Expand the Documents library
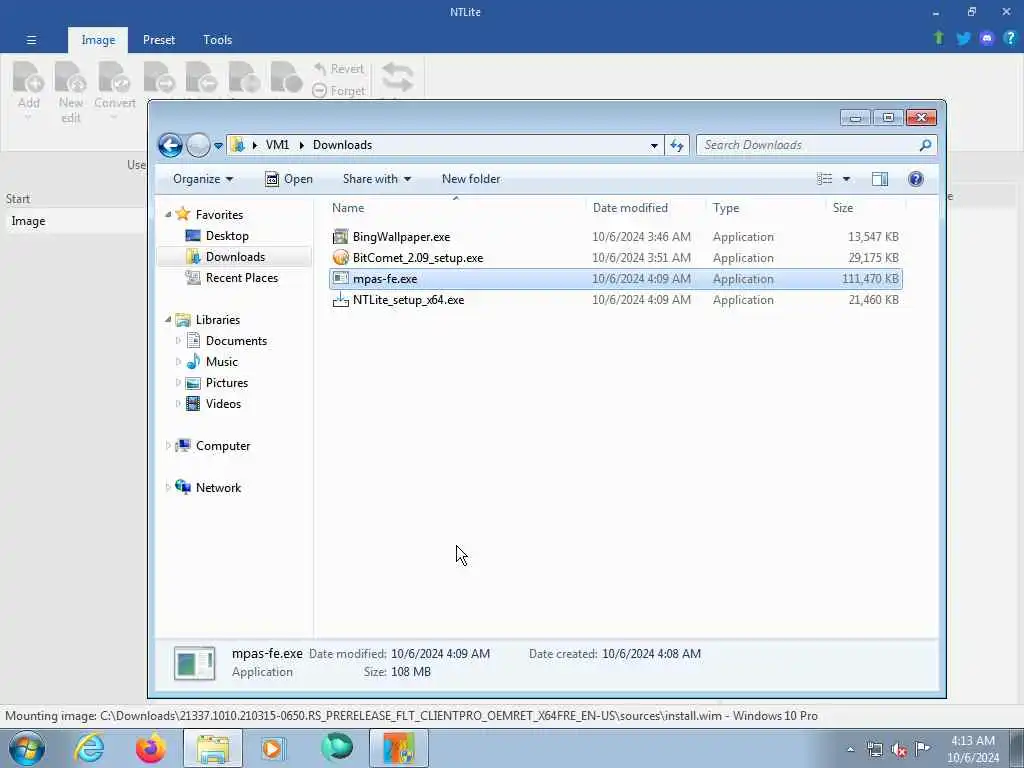Viewport: 1024px width, 768px height. coord(178,341)
